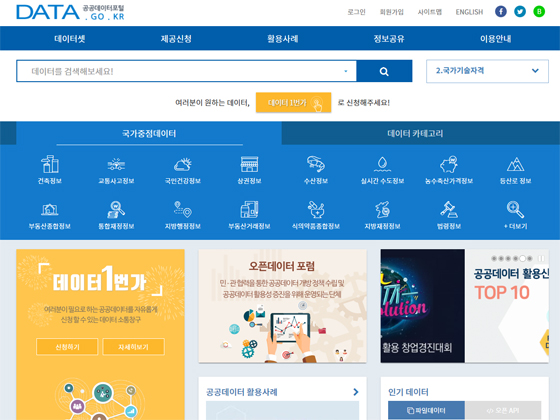Open the 수산정보 shrimp icon

click(316, 164)
